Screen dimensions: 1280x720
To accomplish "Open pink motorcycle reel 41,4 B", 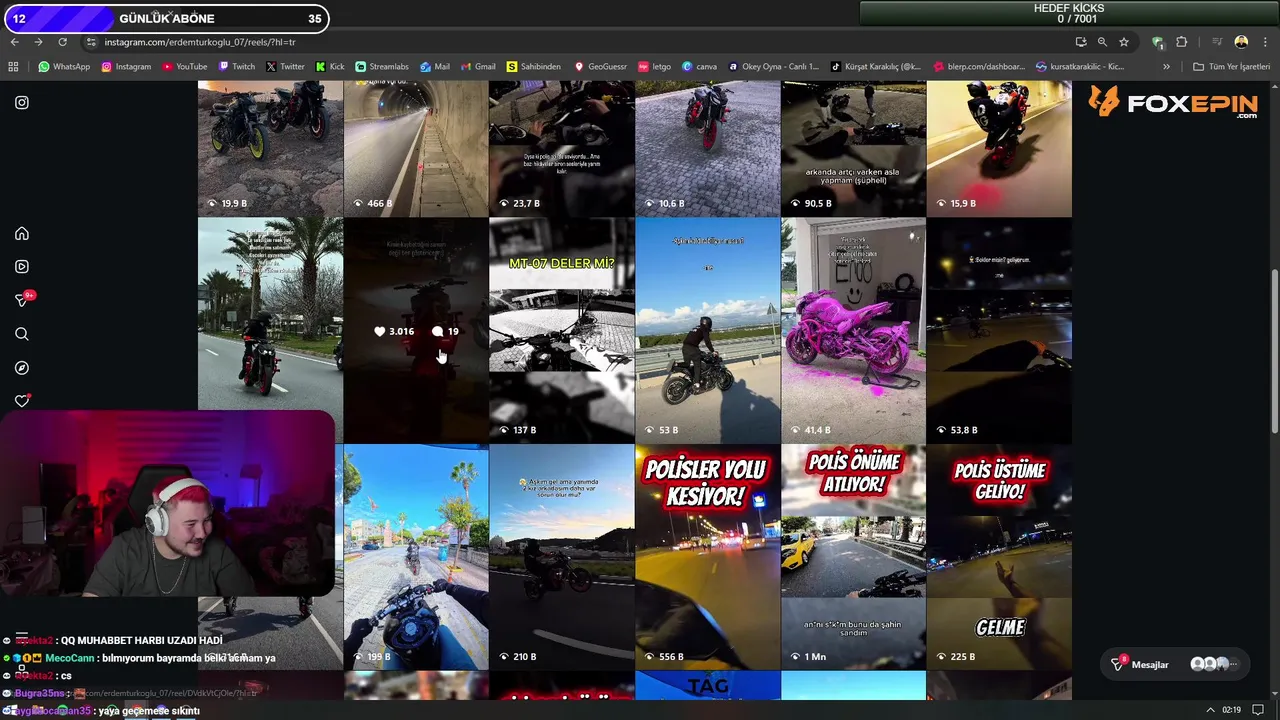I will click(x=853, y=330).
